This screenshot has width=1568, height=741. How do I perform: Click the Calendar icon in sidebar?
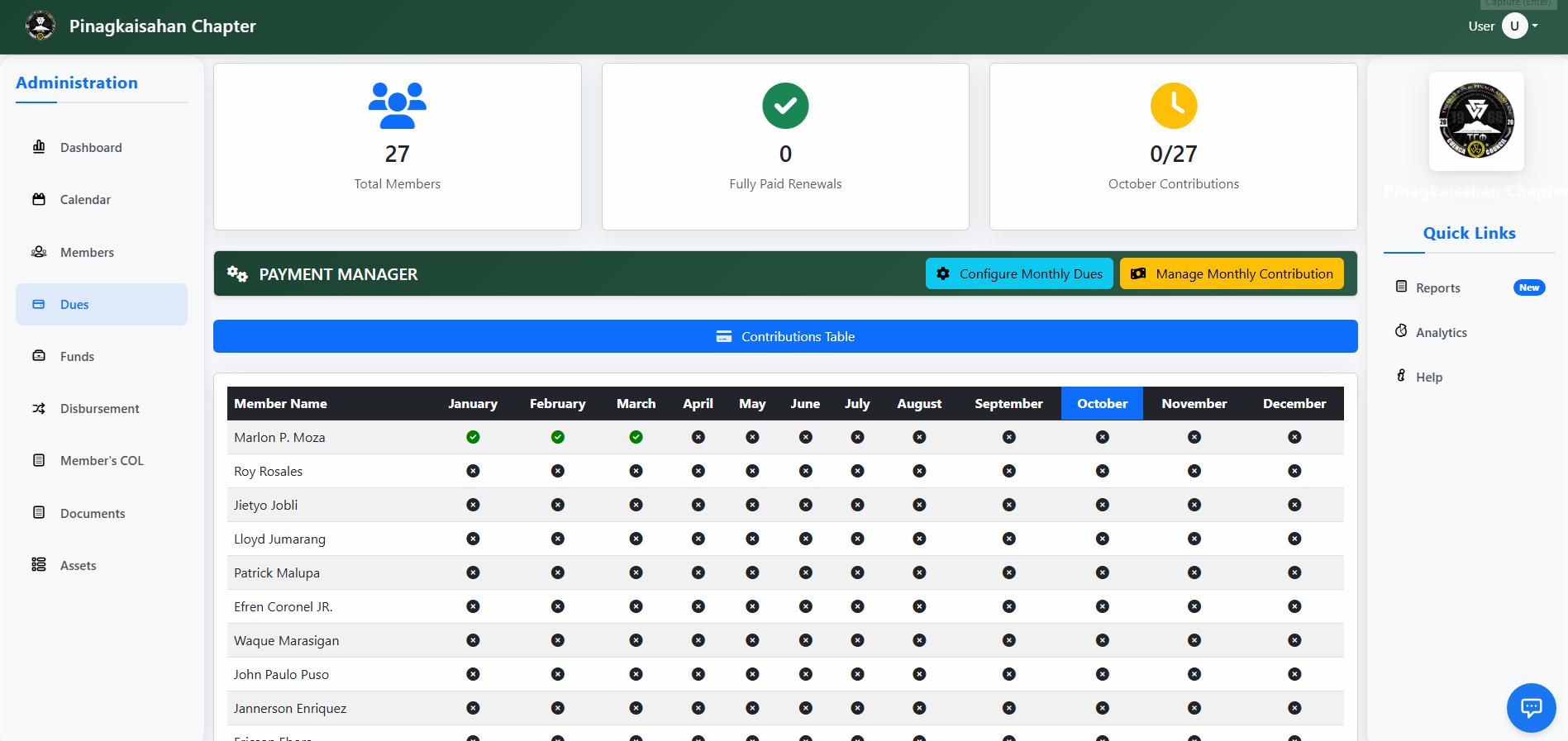point(39,199)
